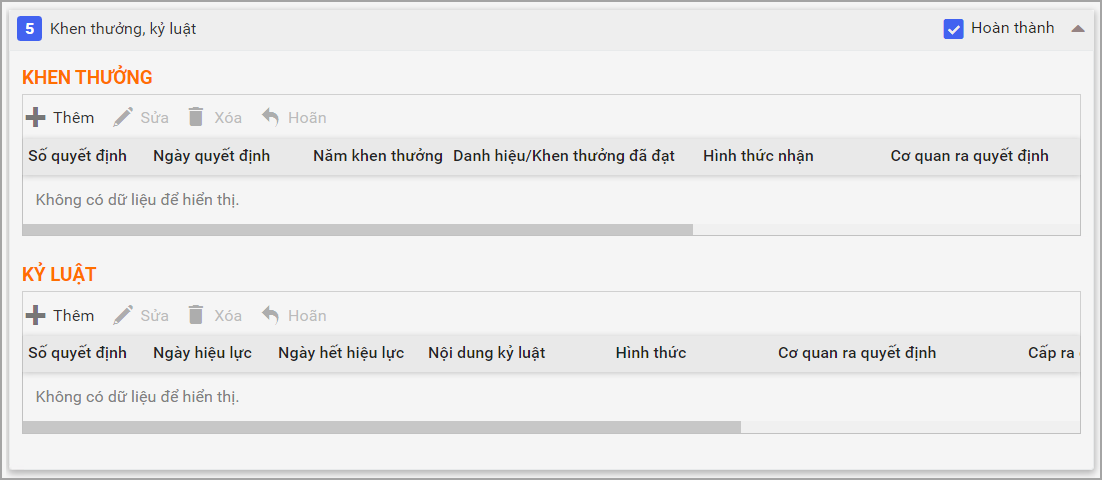Click the horizontal scrollbar of Kỷ luật table
The image size is (1102, 480).
tap(381, 427)
